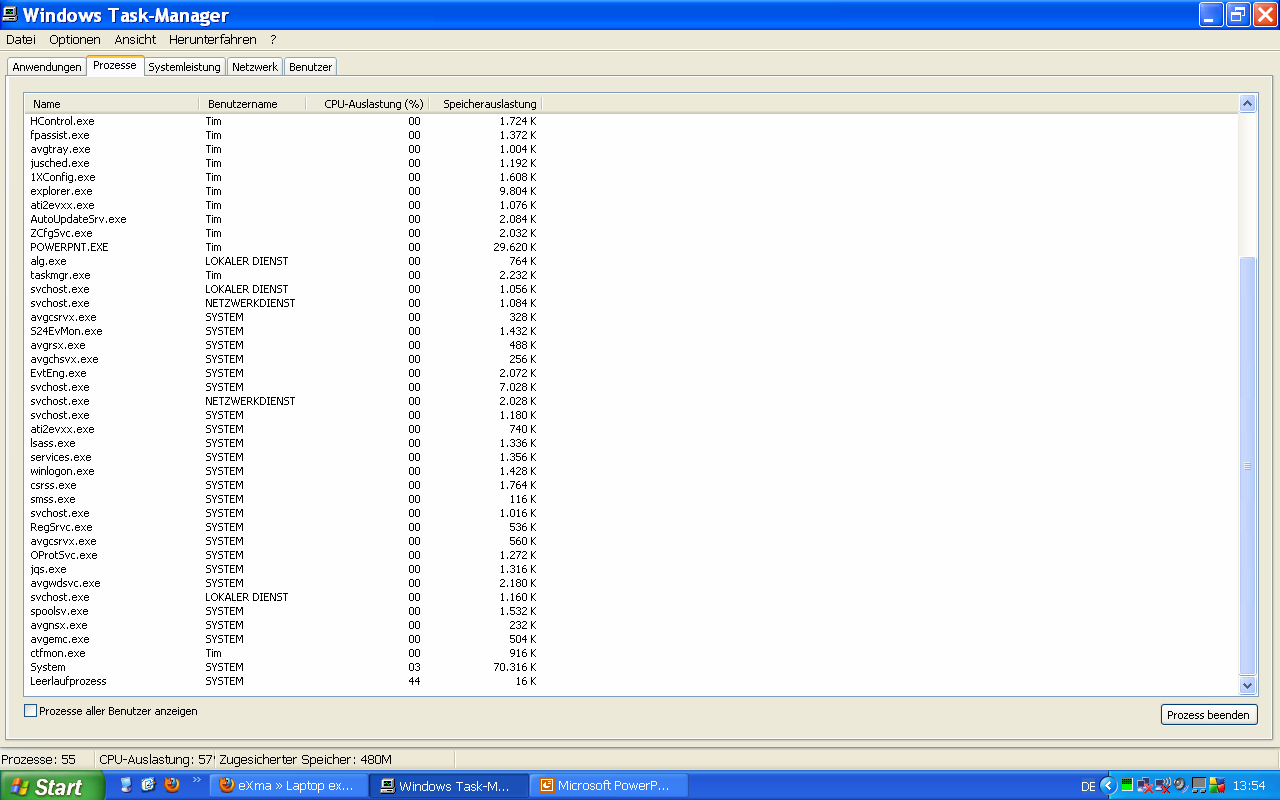This screenshot has width=1280, height=800.
Task: Expand the quick launch overflow chevron
Action: point(196,780)
